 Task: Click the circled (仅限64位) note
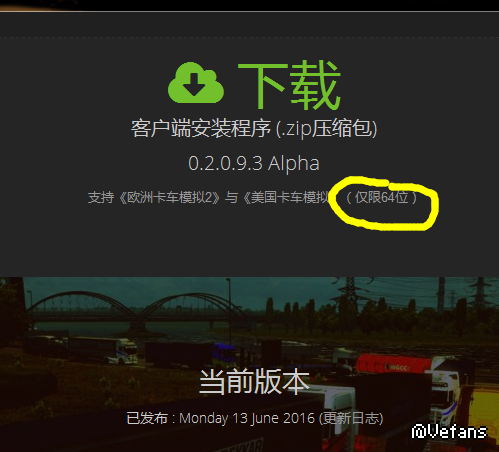tap(382, 198)
